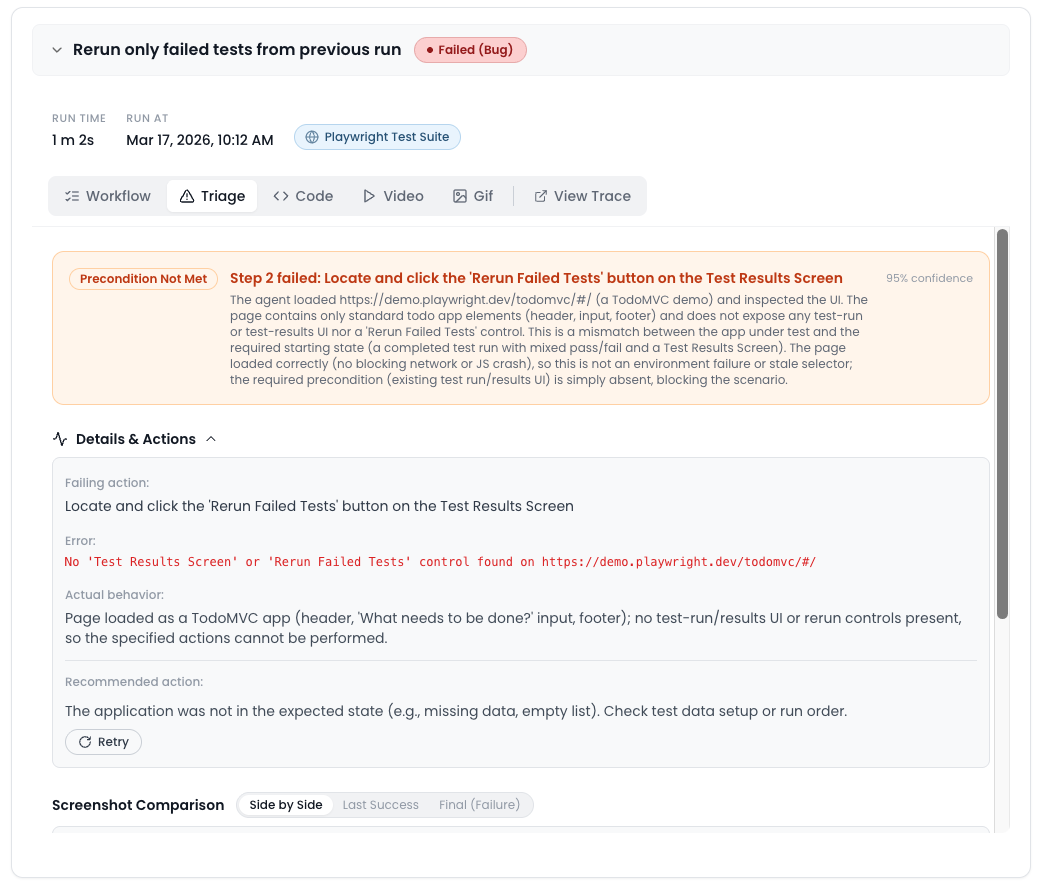The height and width of the screenshot is (891, 1040).
Task: Click the Precondition Not Met tag
Action: pyautogui.click(x=144, y=279)
